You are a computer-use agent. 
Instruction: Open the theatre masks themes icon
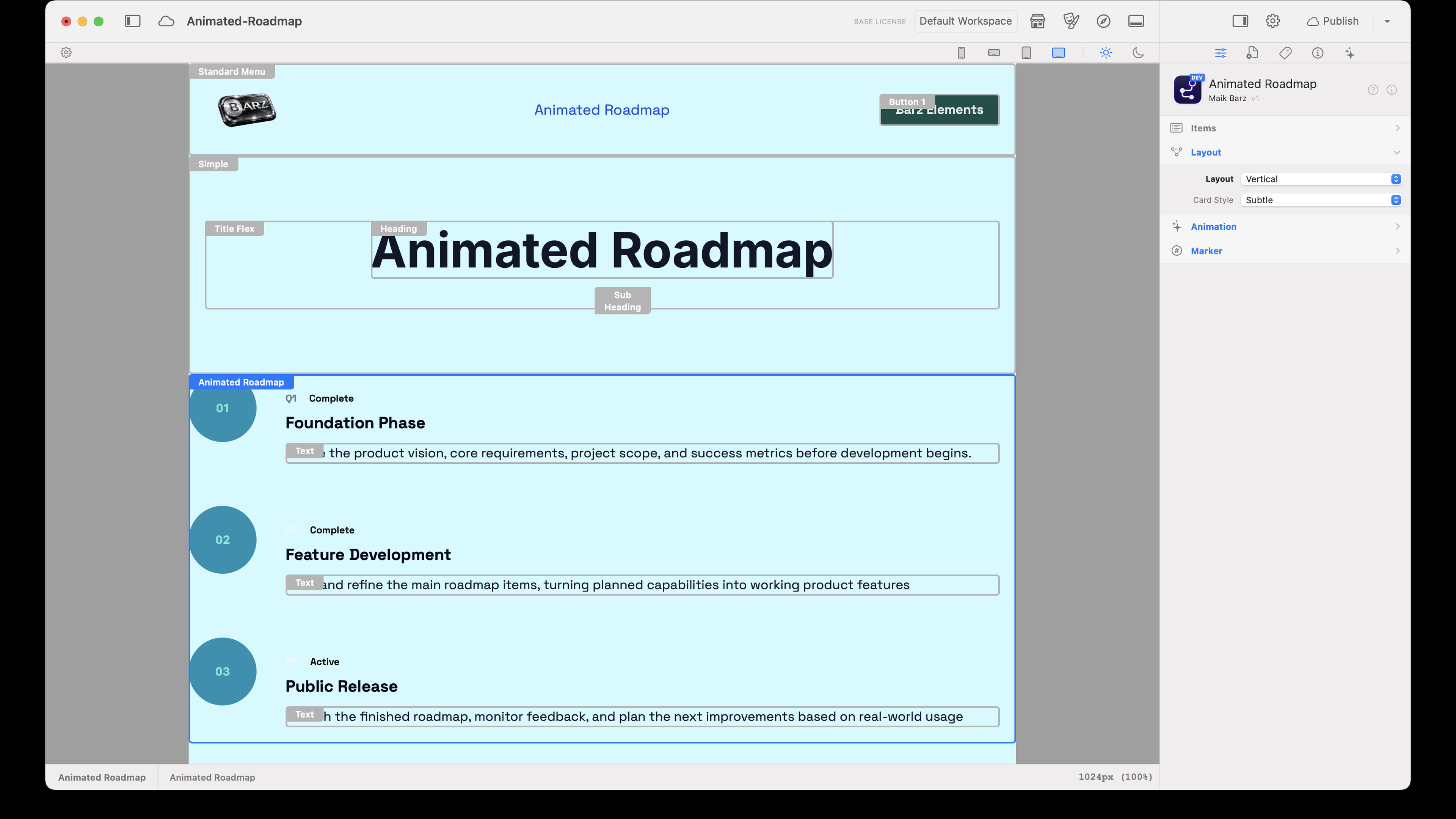(1070, 21)
